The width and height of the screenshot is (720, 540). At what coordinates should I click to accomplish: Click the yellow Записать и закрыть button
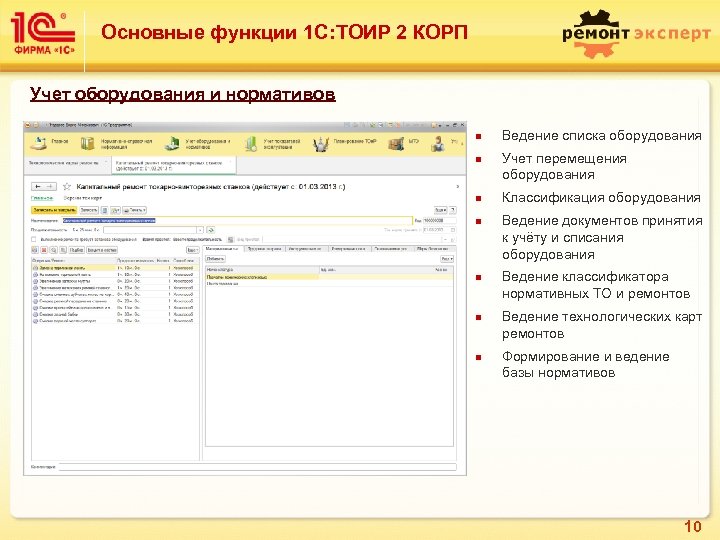pyautogui.click(x=54, y=210)
